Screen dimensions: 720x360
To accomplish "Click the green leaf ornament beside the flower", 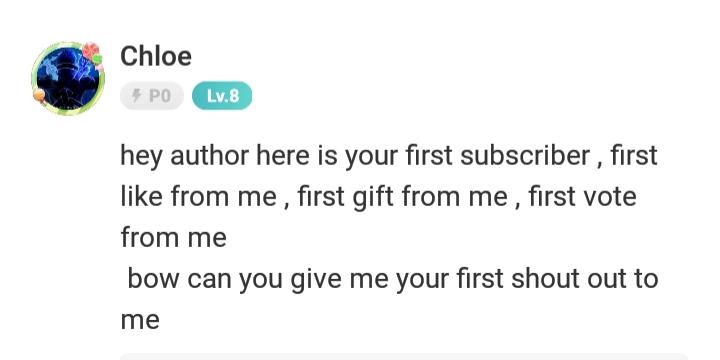I will (x=97, y=59).
